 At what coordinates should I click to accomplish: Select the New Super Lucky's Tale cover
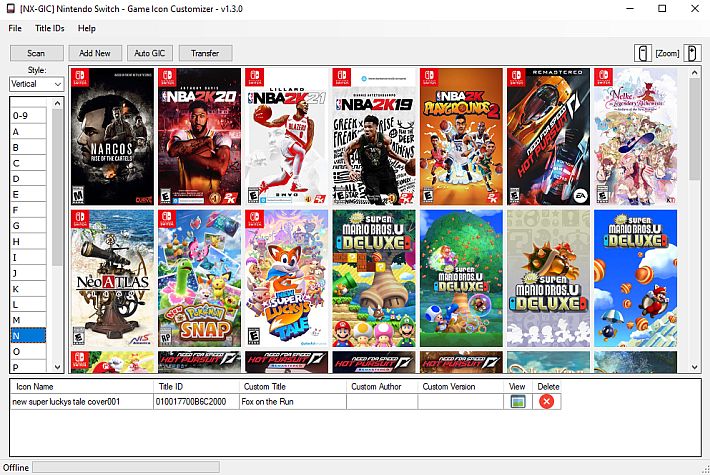(x=287, y=278)
